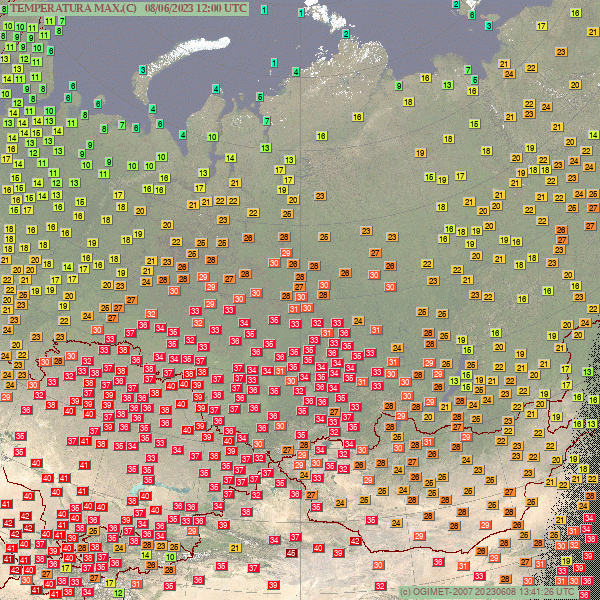Select the 16 marker in the map's top-right corner
Image resolution: width=600 pixels, height=600 pixels.
point(576,12)
